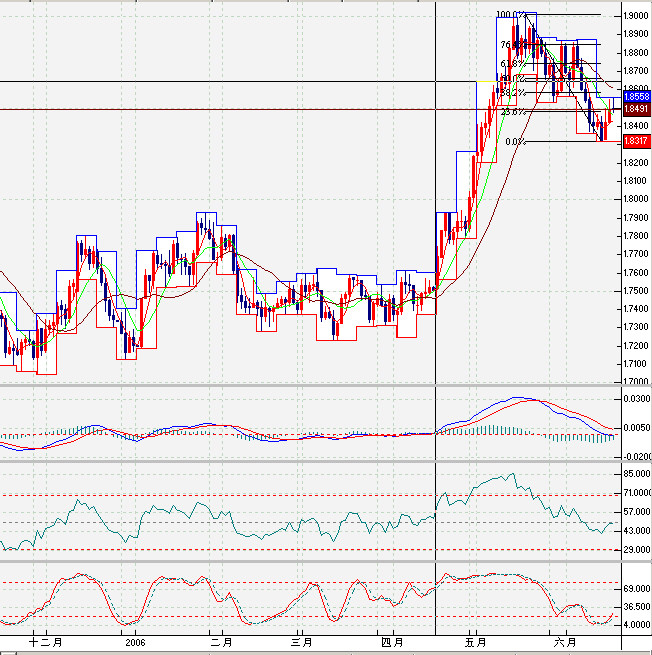Image resolution: width=652 pixels, height=655 pixels.
Task: Click the 23.6% Fibonacci level label
Action: point(512,112)
